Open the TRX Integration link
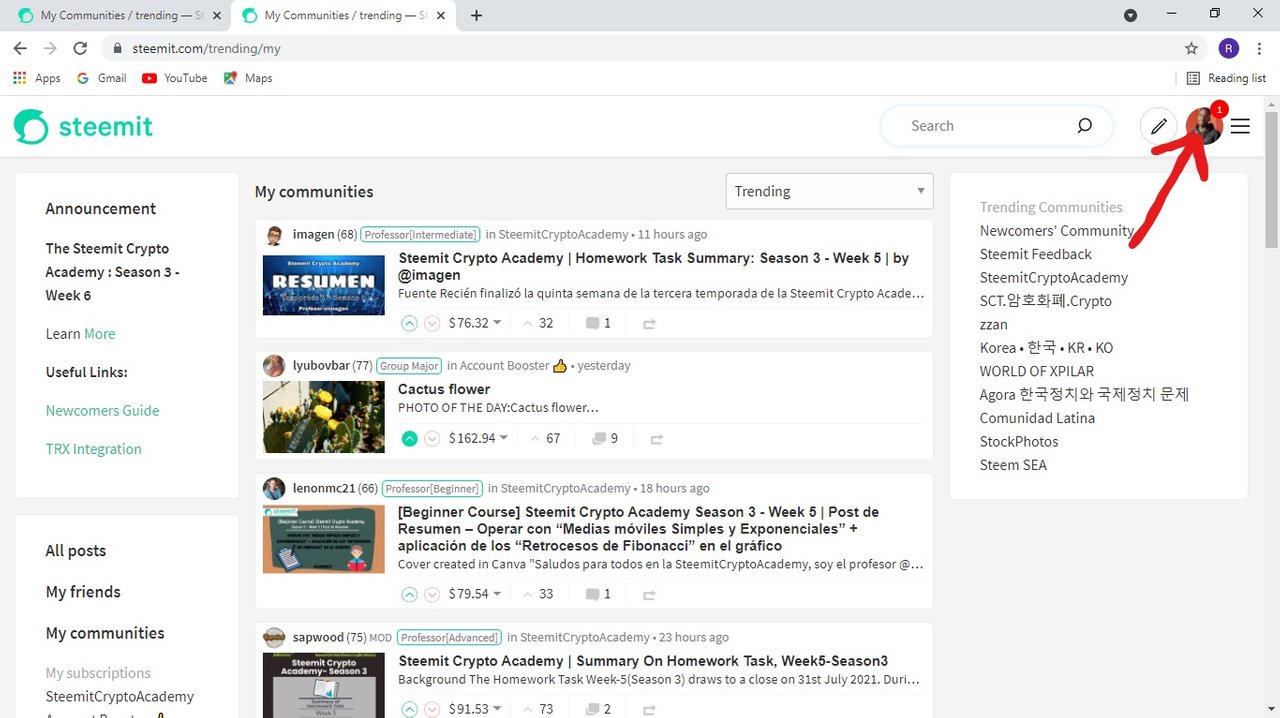The image size is (1280, 718). click(x=93, y=449)
